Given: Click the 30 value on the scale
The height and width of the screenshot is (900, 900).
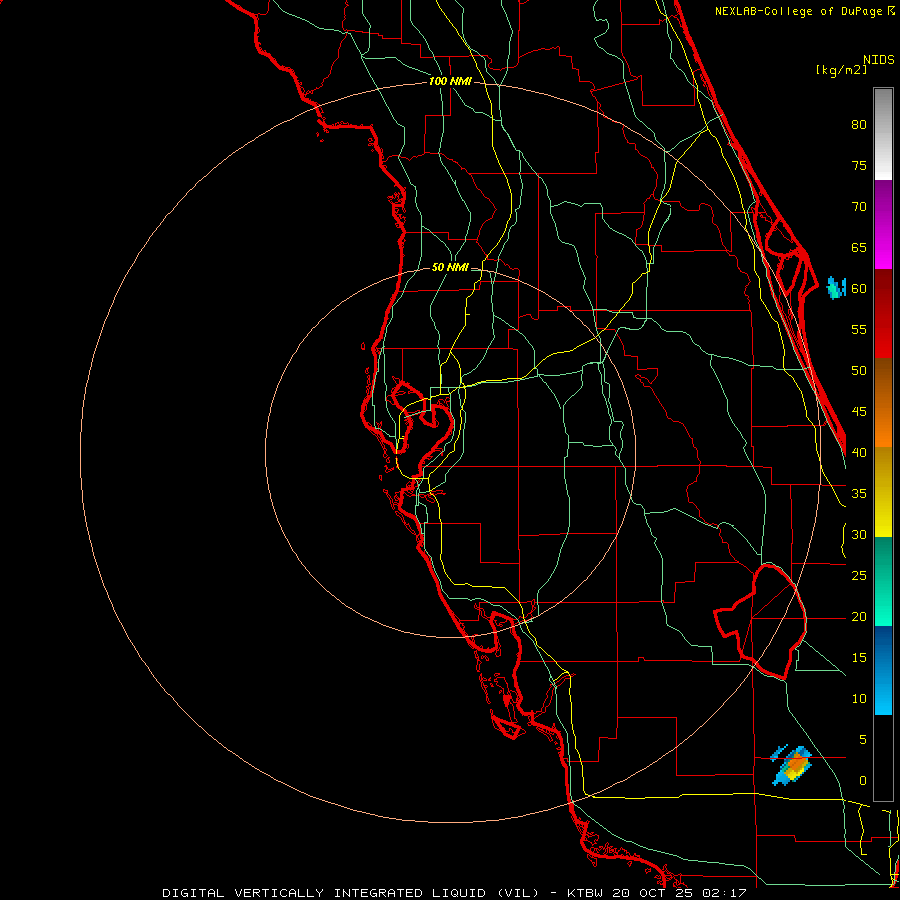Looking at the screenshot, I should (x=859, y=535).
